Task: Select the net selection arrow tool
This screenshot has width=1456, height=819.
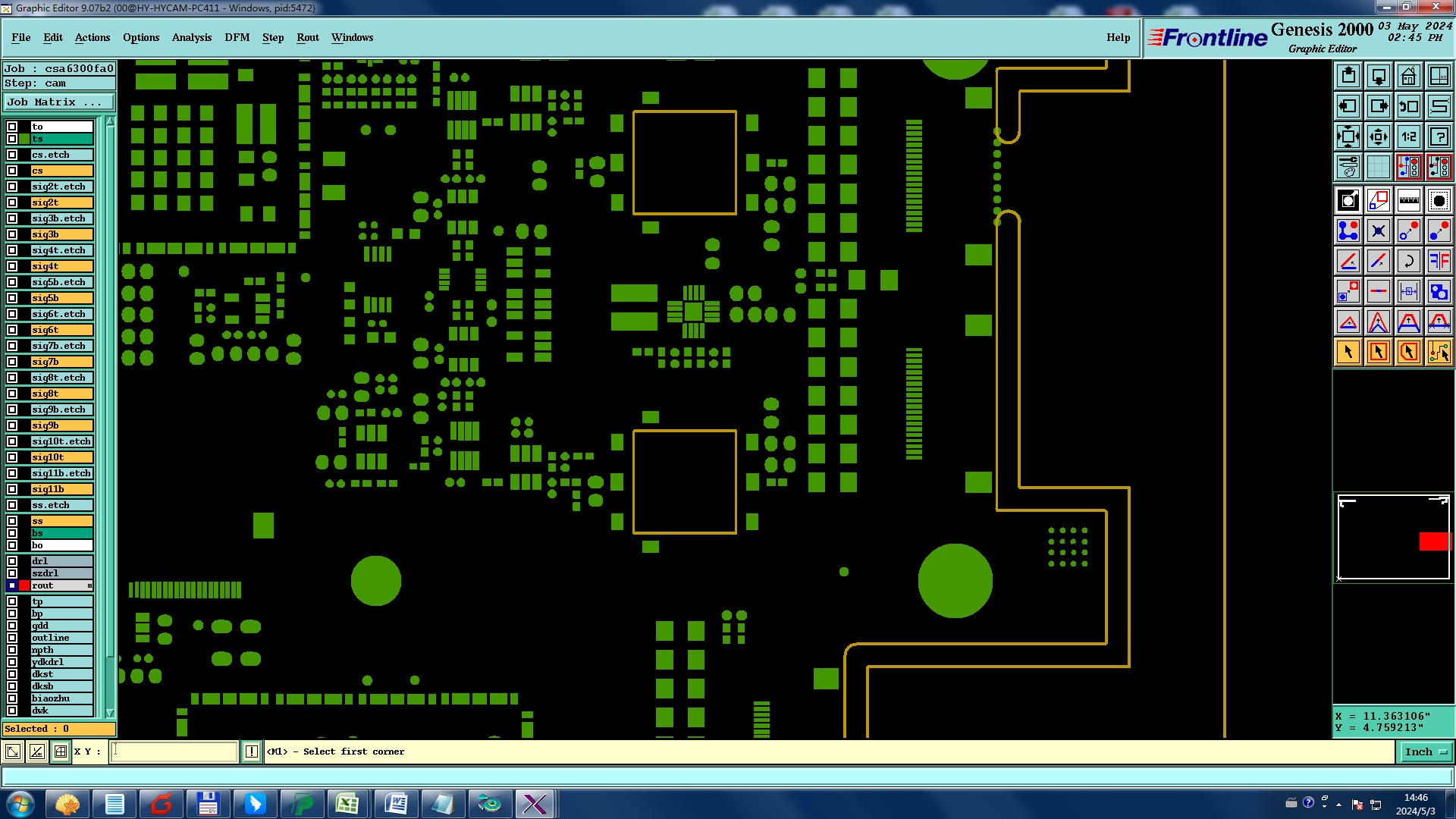Action: coord(1439,352)
